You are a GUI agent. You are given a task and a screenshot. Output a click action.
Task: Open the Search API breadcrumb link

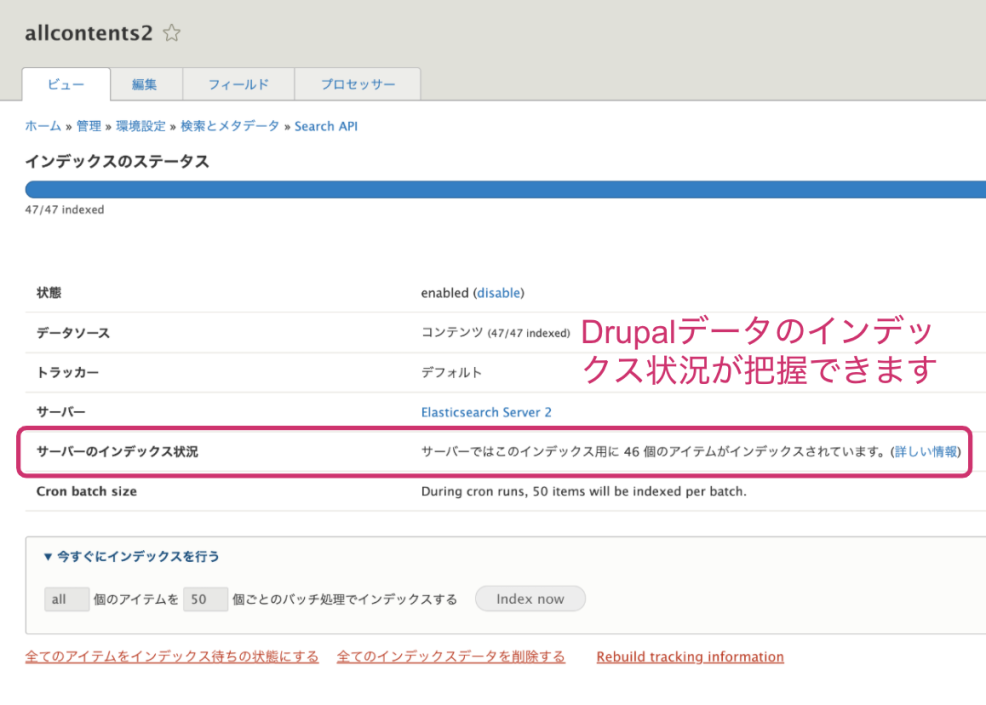click(326, 126)
